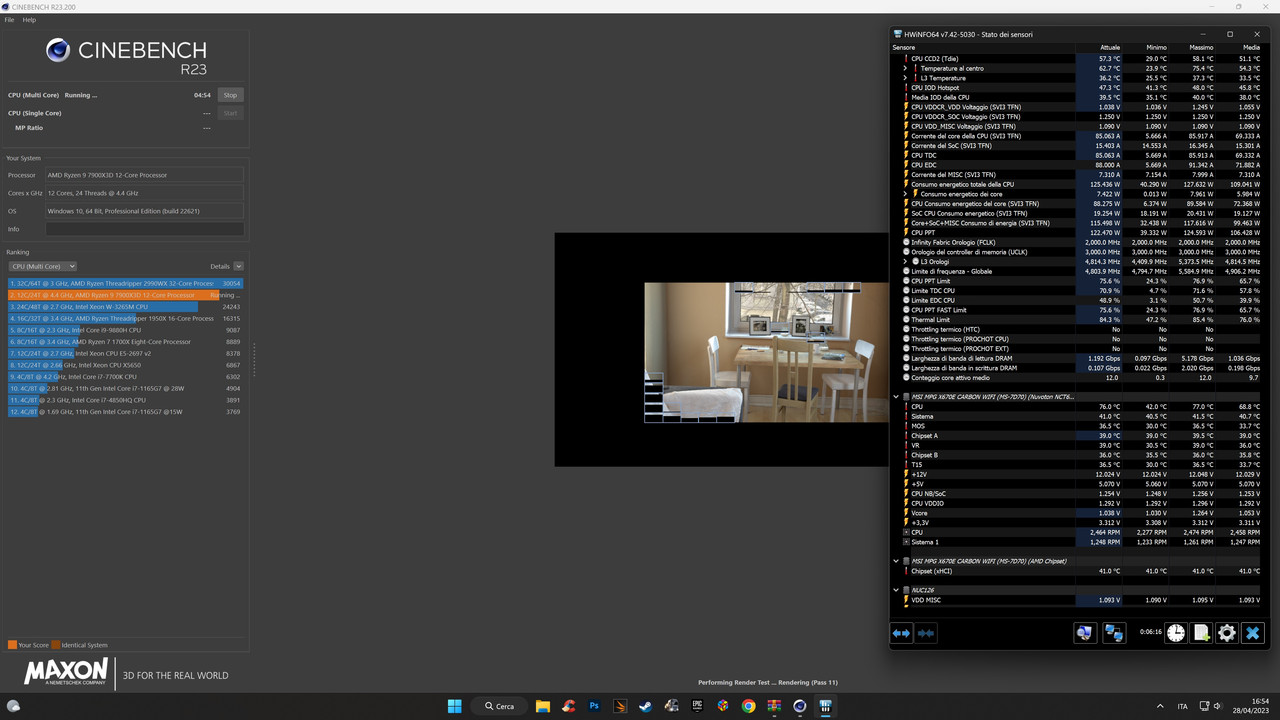Click Massimo column header
This screenshot has width=1280, height=720.
1201,47
